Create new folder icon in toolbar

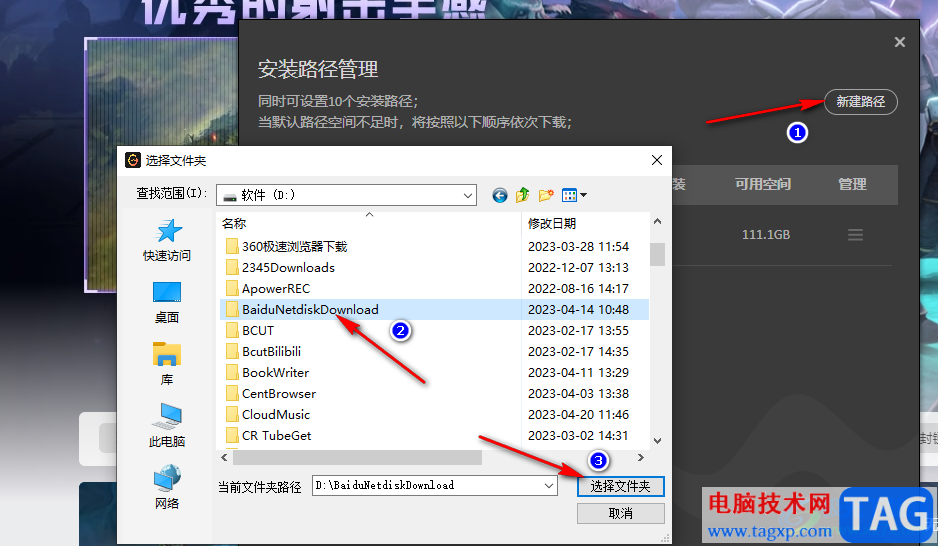546,195
